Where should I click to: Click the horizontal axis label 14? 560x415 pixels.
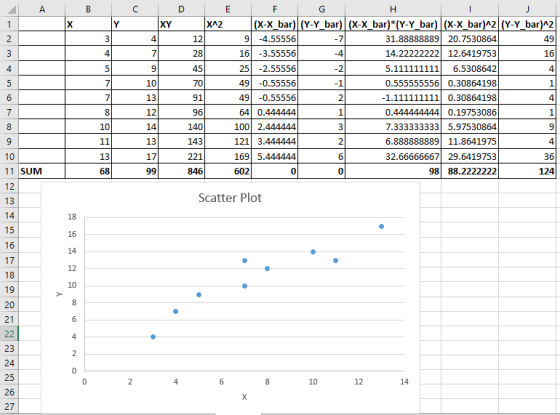tap(404, 382)
